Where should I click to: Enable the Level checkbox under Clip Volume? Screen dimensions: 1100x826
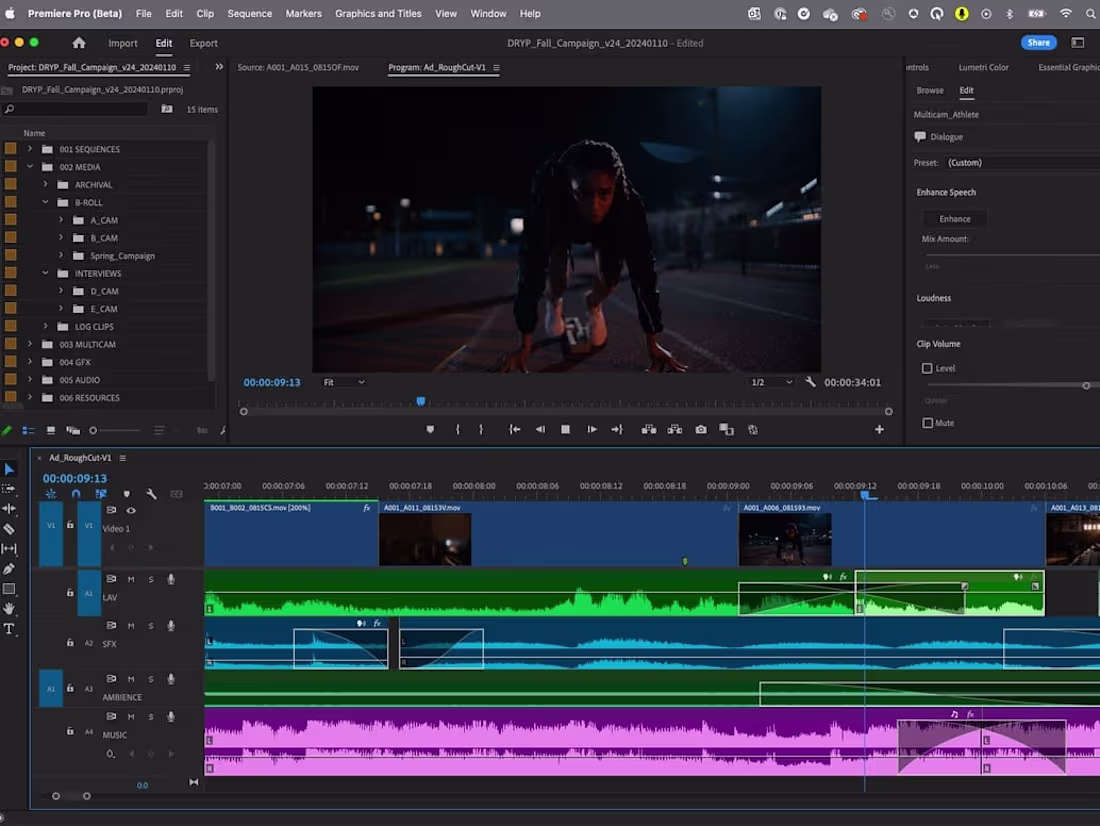tap(928, 368)
